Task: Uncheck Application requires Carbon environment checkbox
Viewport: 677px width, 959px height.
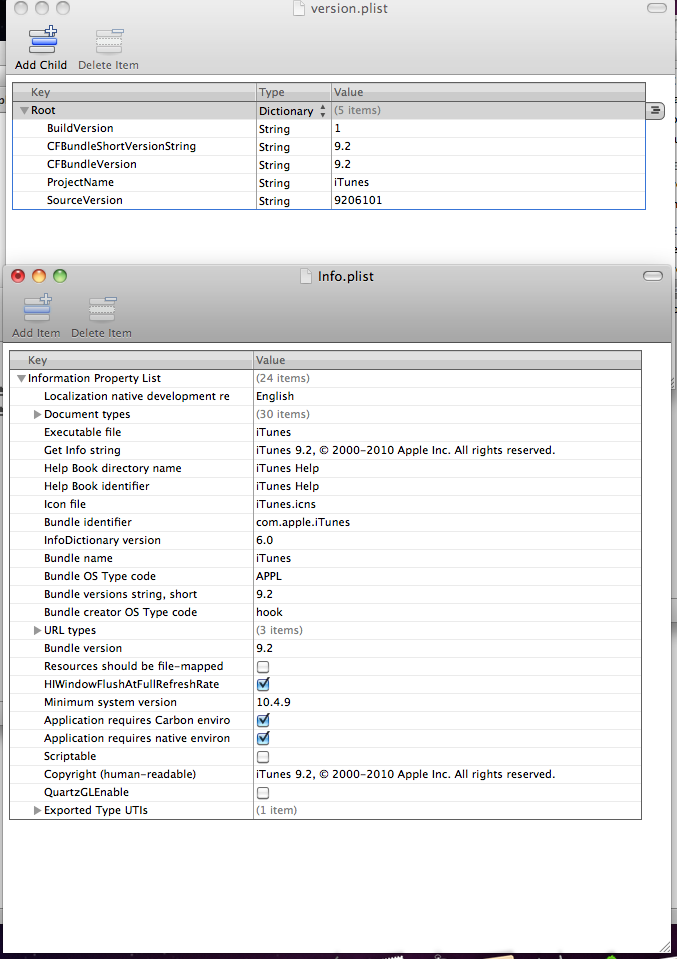Action: 263,720
